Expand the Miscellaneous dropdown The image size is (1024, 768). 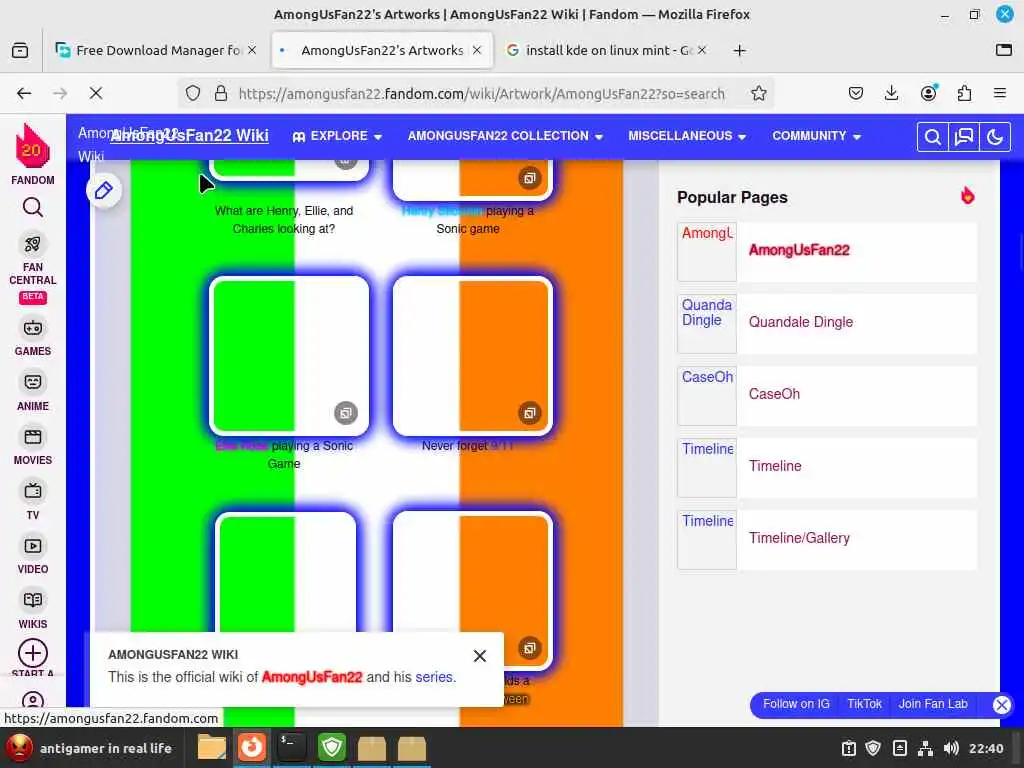coord(687,136)
